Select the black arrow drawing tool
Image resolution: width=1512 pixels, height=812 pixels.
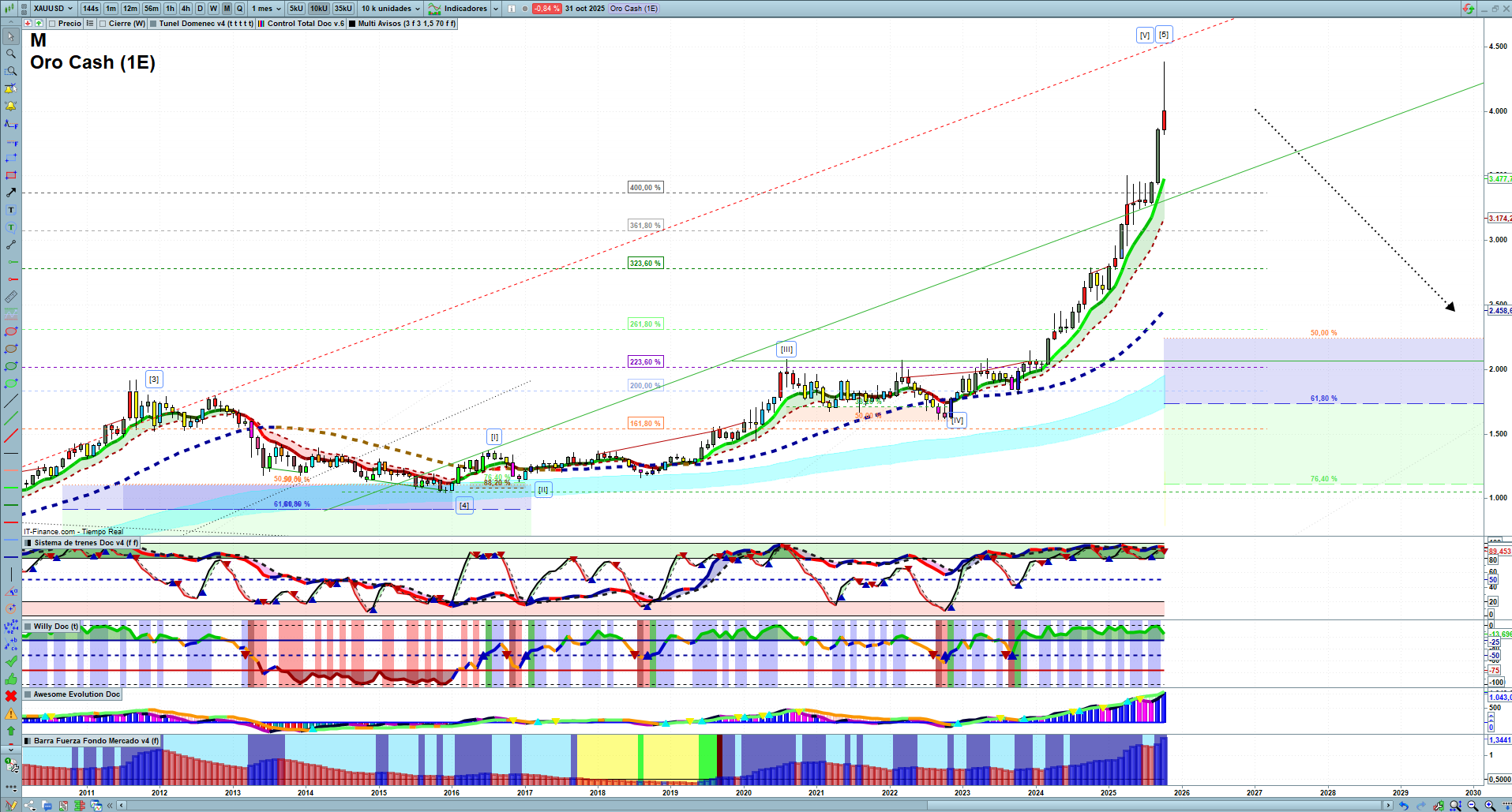point(11,193)
